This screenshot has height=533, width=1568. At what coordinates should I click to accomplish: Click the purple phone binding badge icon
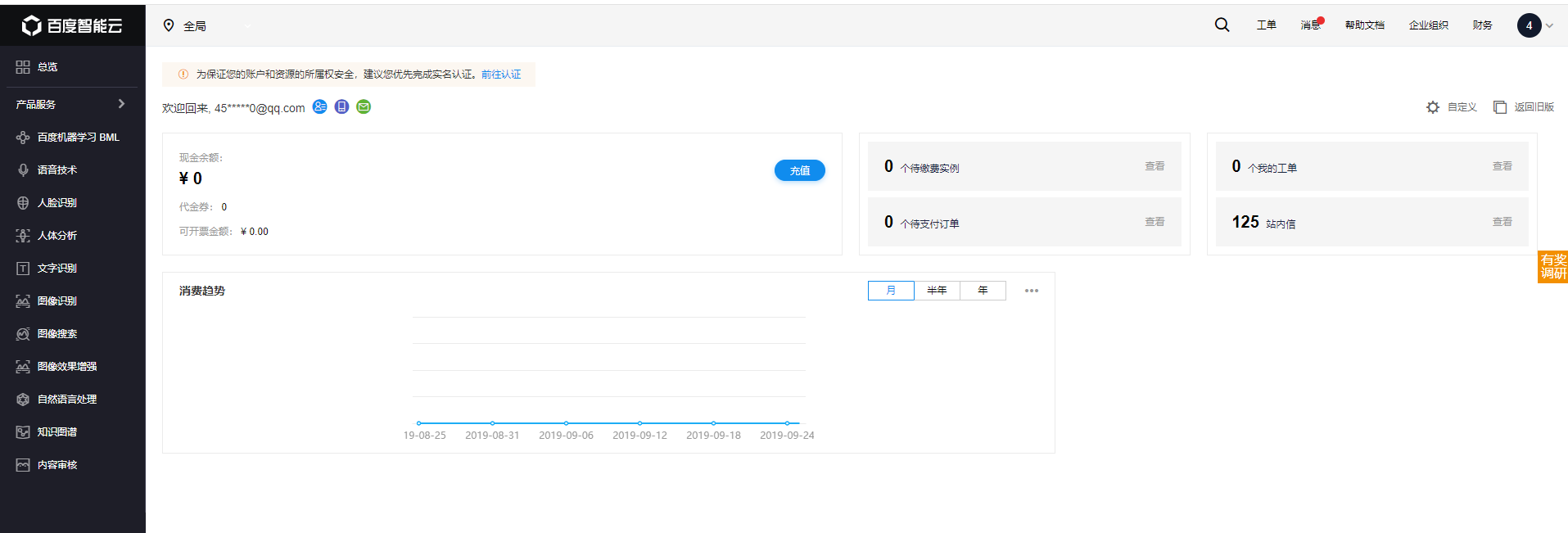[x=341, y=106]
